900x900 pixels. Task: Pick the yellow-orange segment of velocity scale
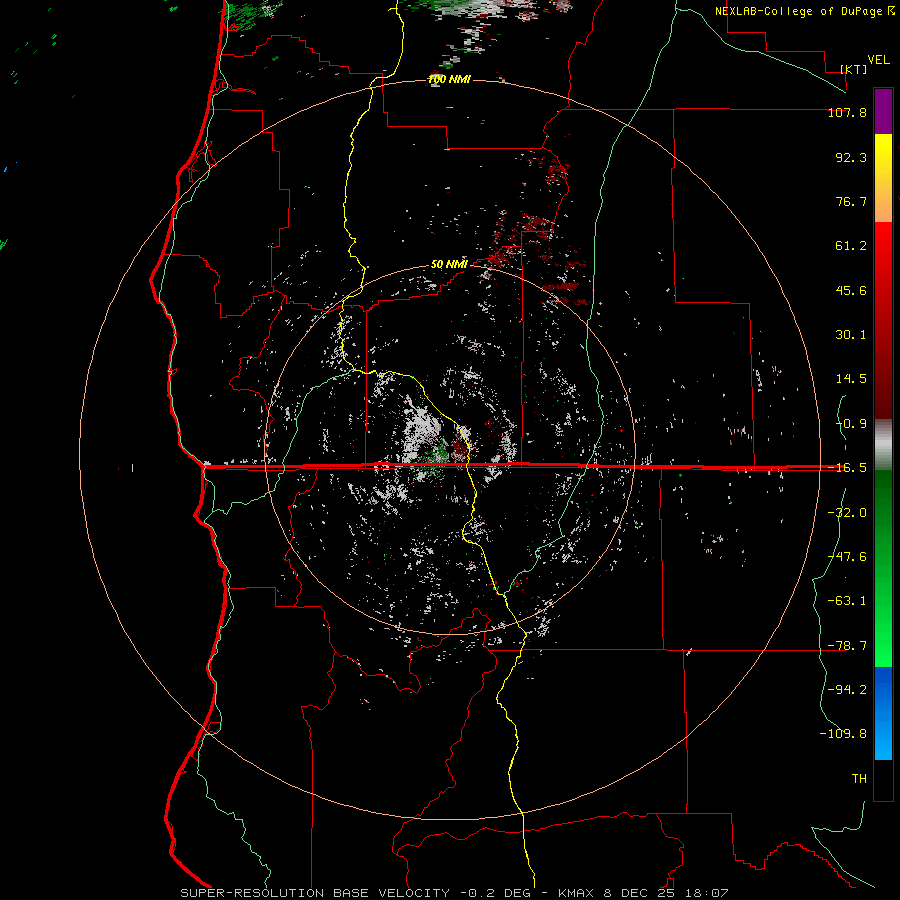(883, 178)
